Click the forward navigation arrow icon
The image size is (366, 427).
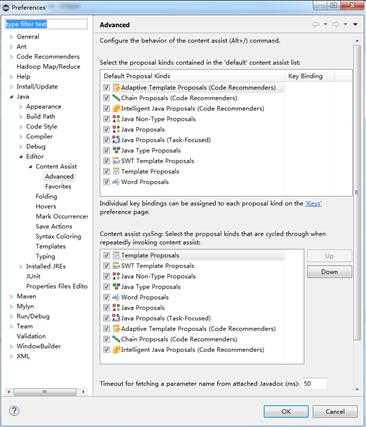pyautogui.click(x=336, y=24)
